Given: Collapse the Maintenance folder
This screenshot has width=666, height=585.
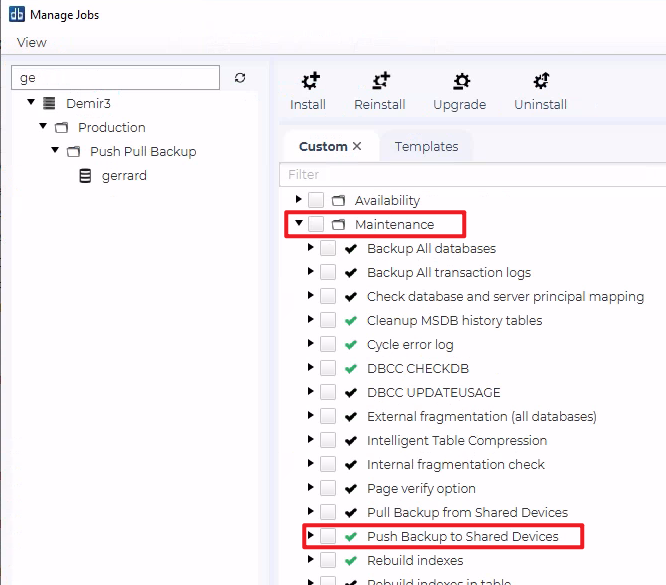Looking at the screenshot, I should coord(299,224).
